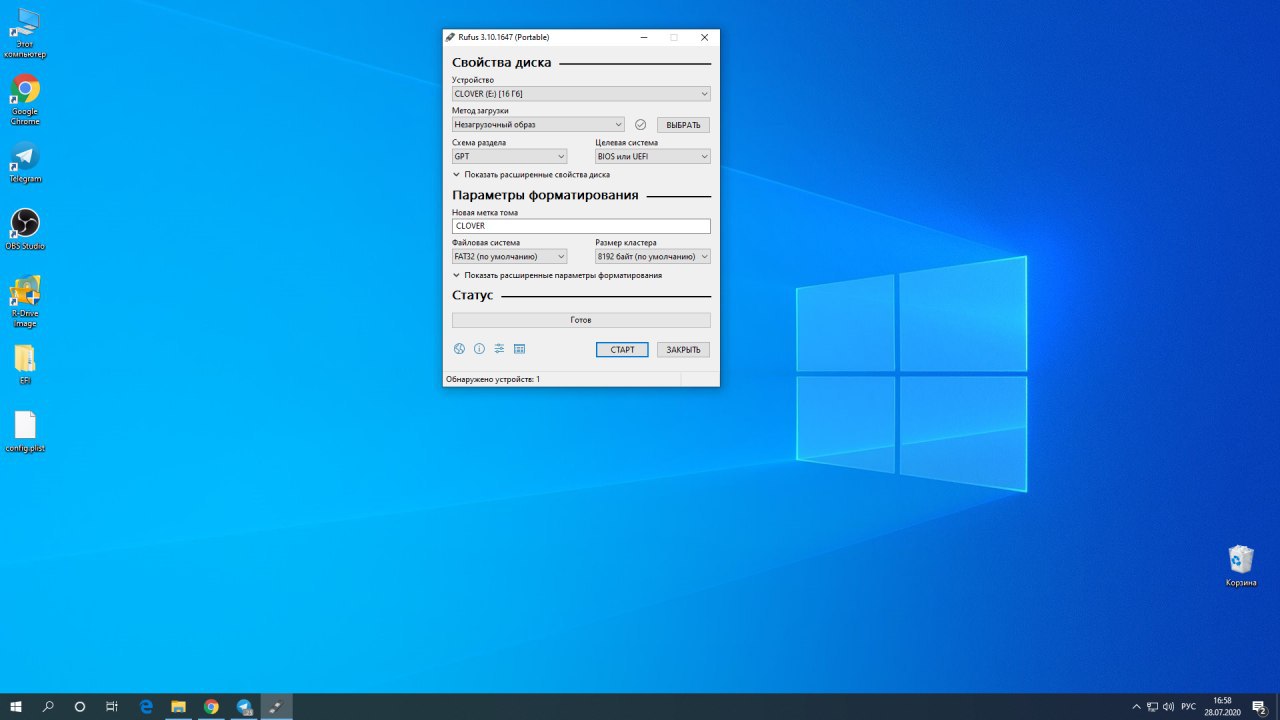Open Файловая система FAT32 dropdown
Image resolution: width=1280 pixels, height=720 pixels.
click(x=509, y=256)
